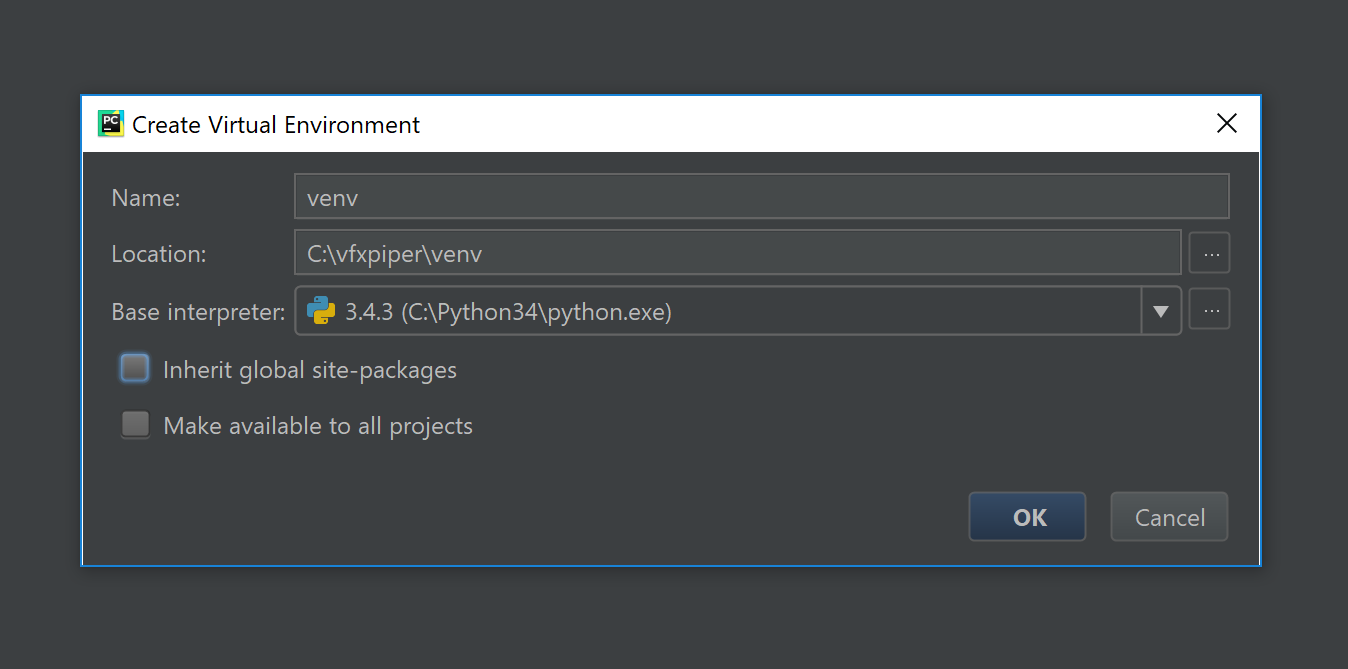Screen dimensions: 1348x669
Task: Close the Create Virtual Environment dialog
Action: [1226, 124]
